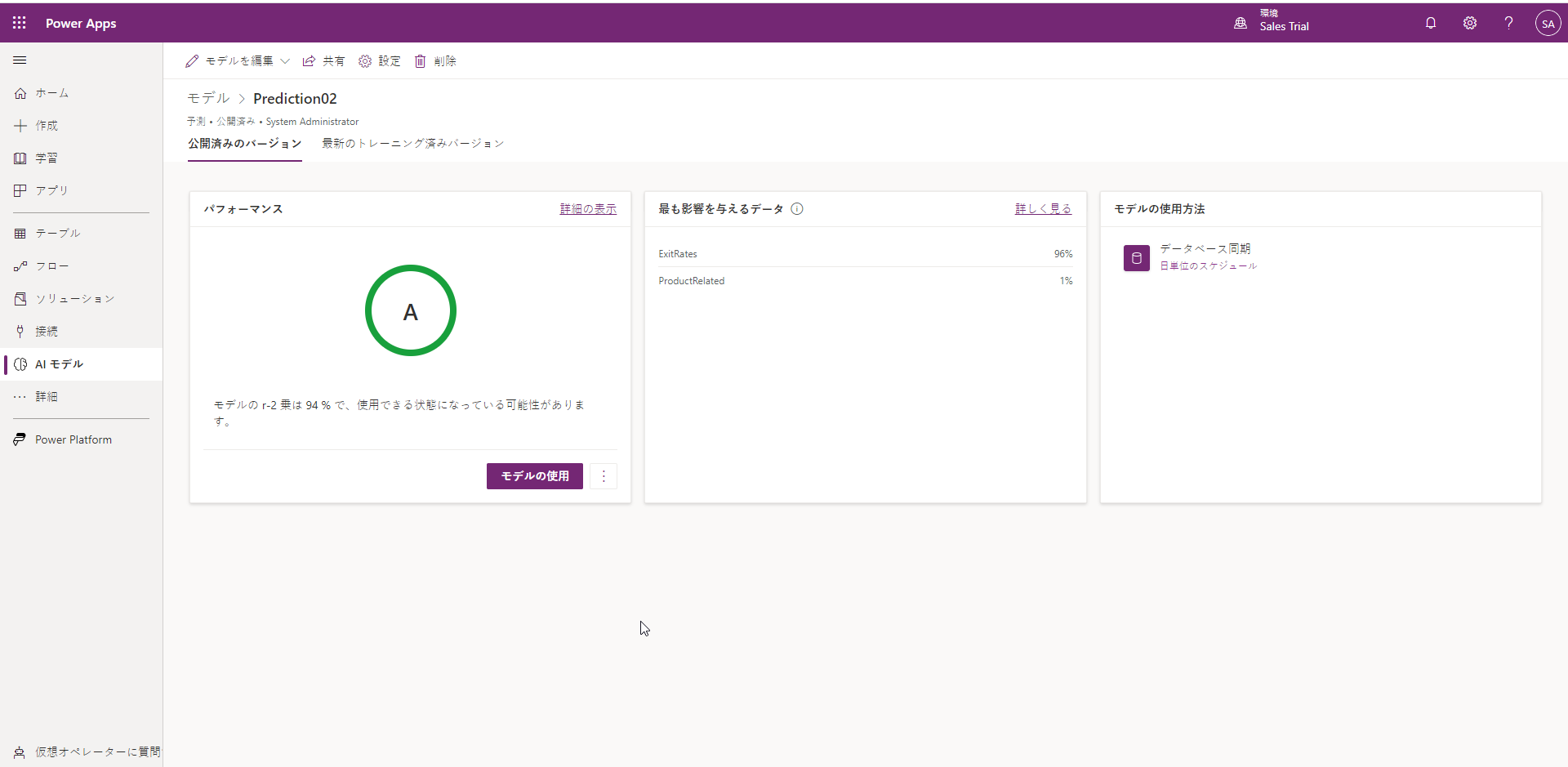
Task: Click the Power Apps title
Action: point(81,23)
